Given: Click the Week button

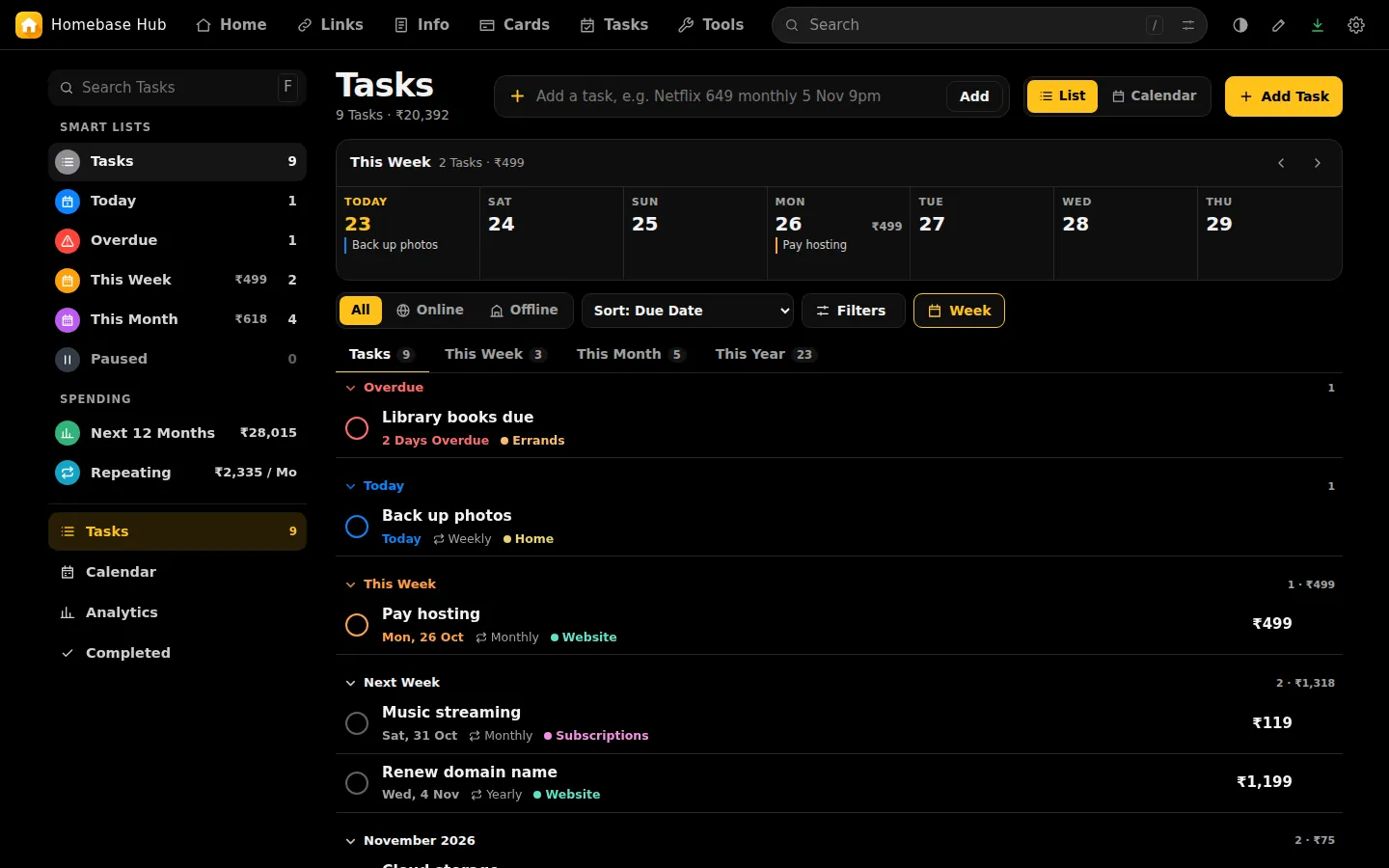Looking at the screenshot, I should point(959,311).
